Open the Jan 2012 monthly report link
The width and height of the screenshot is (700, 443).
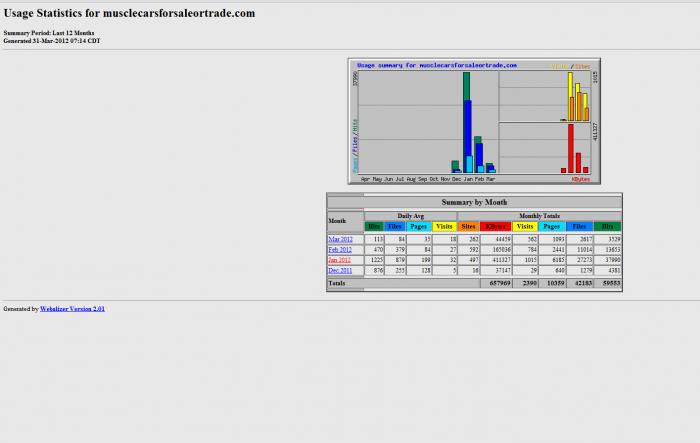tap(339, 260)
